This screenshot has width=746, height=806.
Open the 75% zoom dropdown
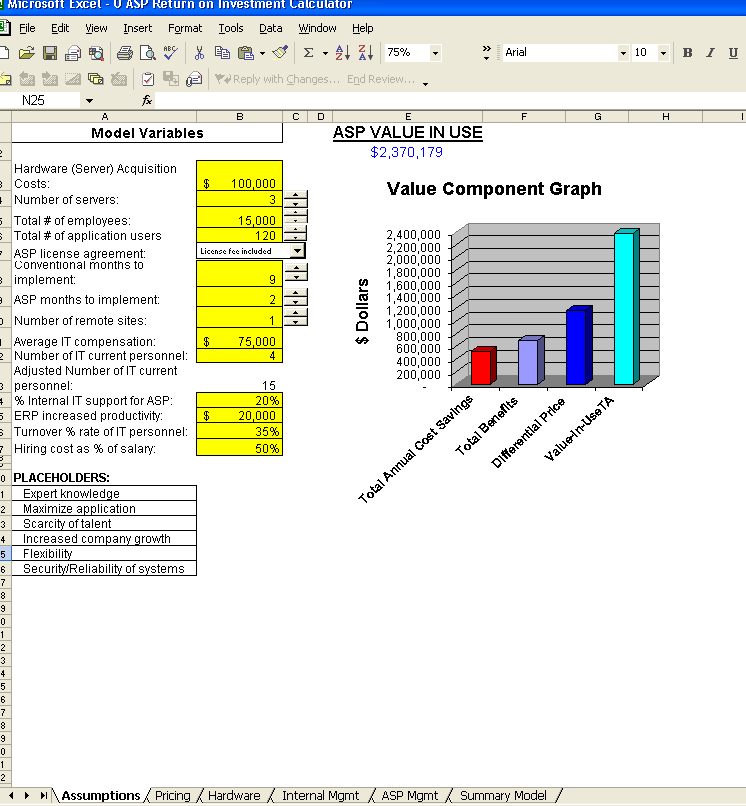[x=435, y=52]
